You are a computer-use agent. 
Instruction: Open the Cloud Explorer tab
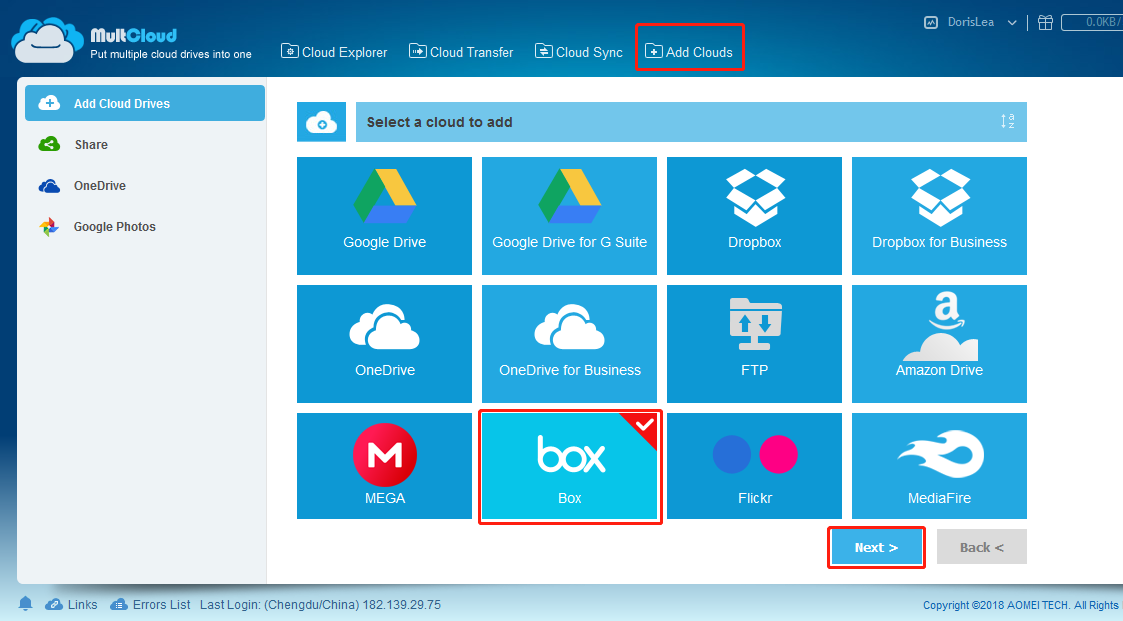[334, 52]
